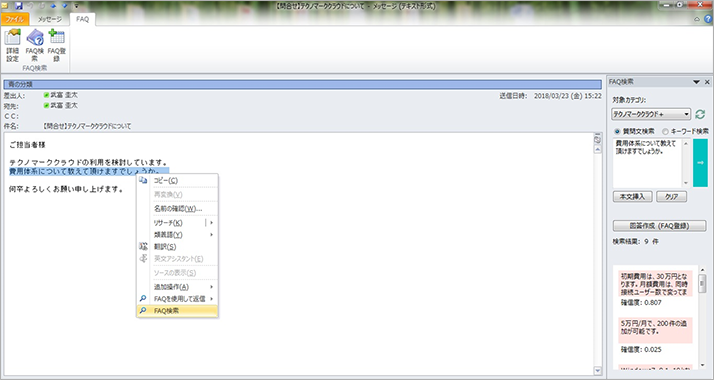This screenshot has width=714, height=380.
Task: Switch to the メッセージ tab
Action: point(50,19)
